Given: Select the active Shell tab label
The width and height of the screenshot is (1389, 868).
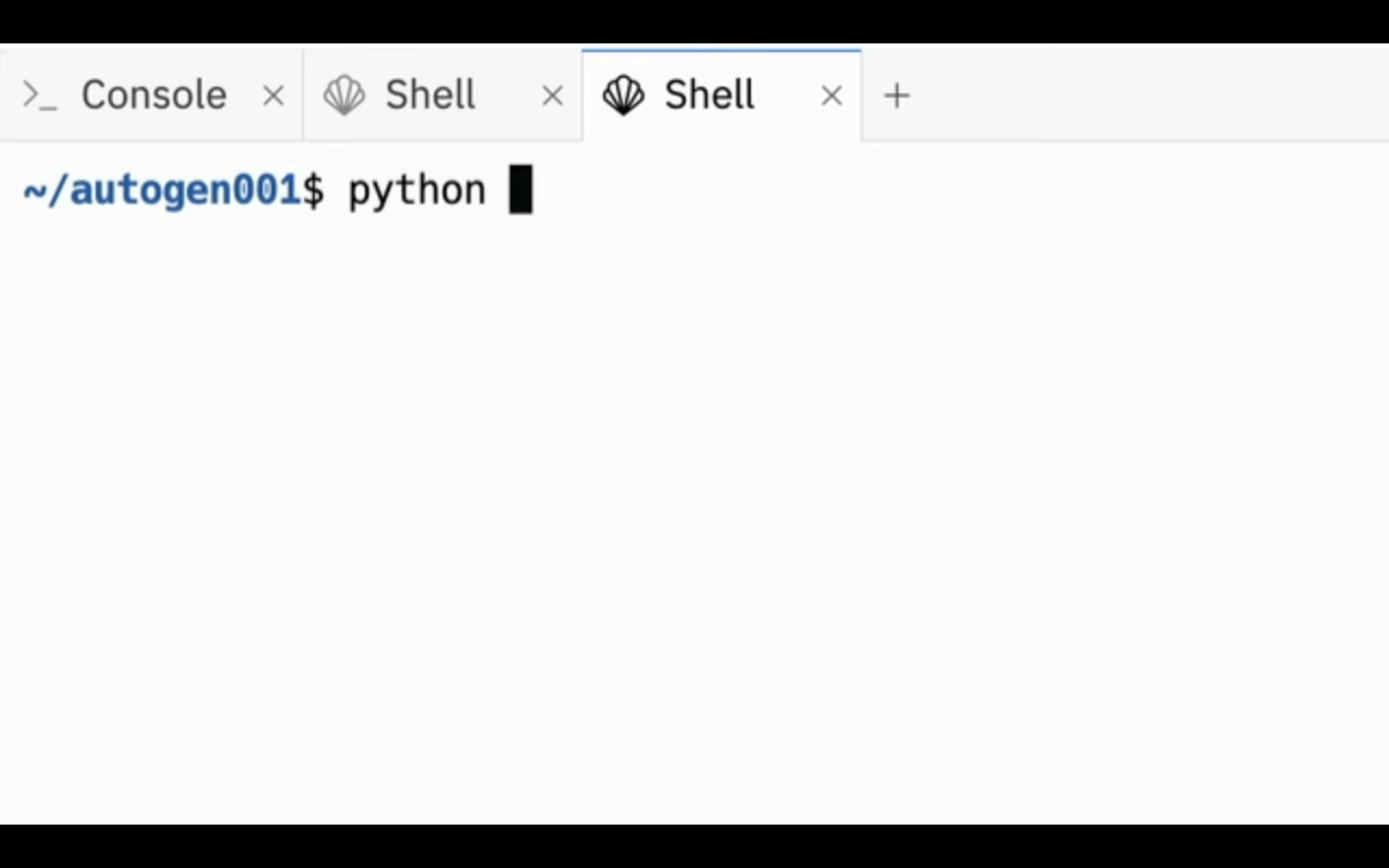Looking at the screenshot, I should click(709, 95).
